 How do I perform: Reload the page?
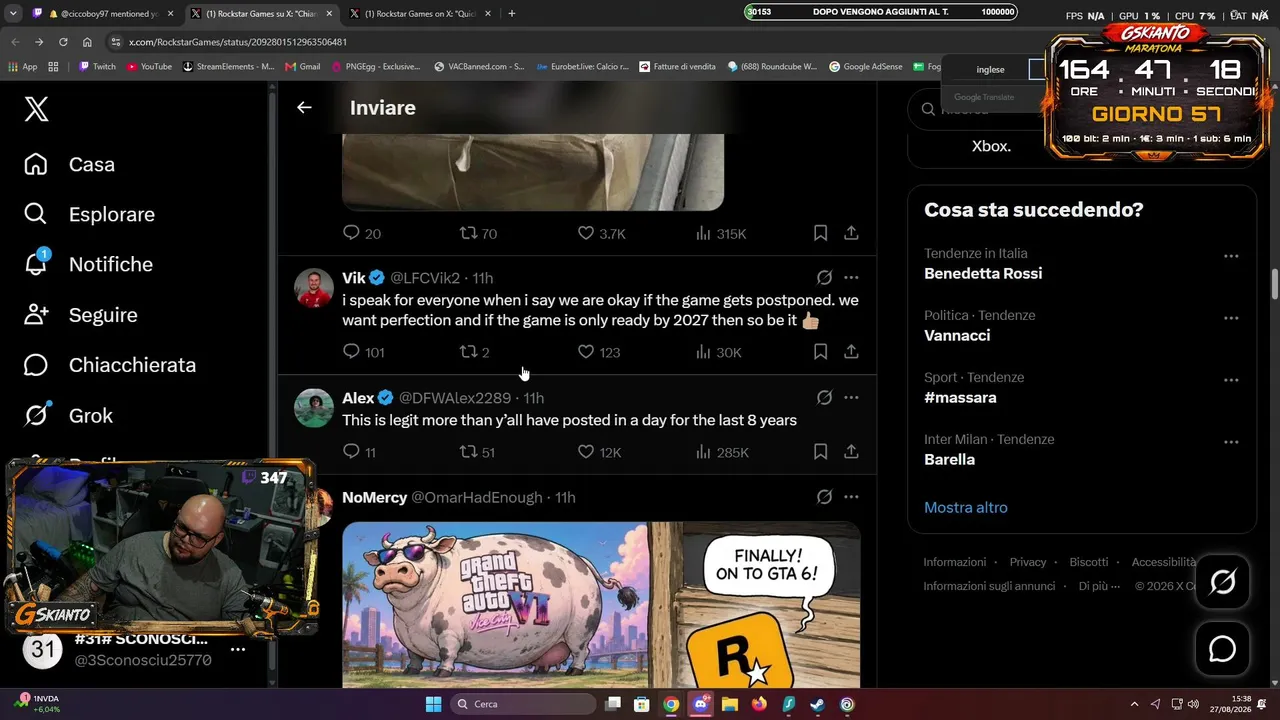click(63, 42)
